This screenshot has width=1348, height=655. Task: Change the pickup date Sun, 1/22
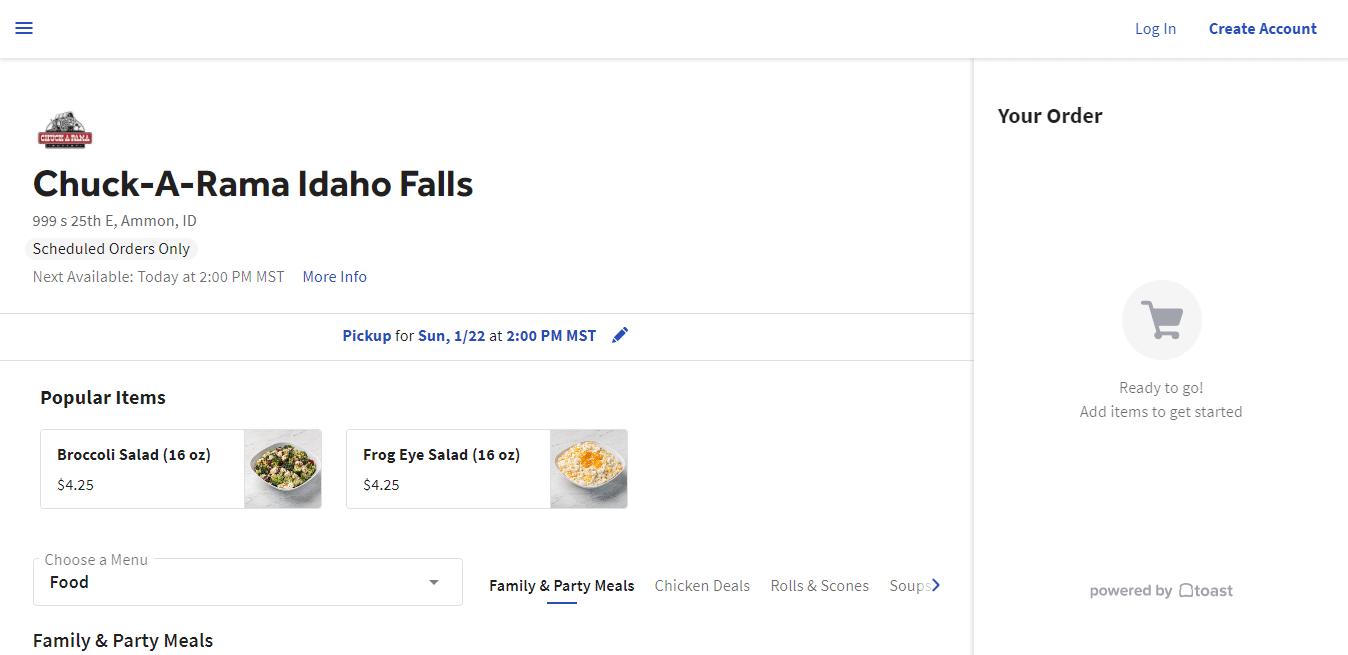coord(451,336)
